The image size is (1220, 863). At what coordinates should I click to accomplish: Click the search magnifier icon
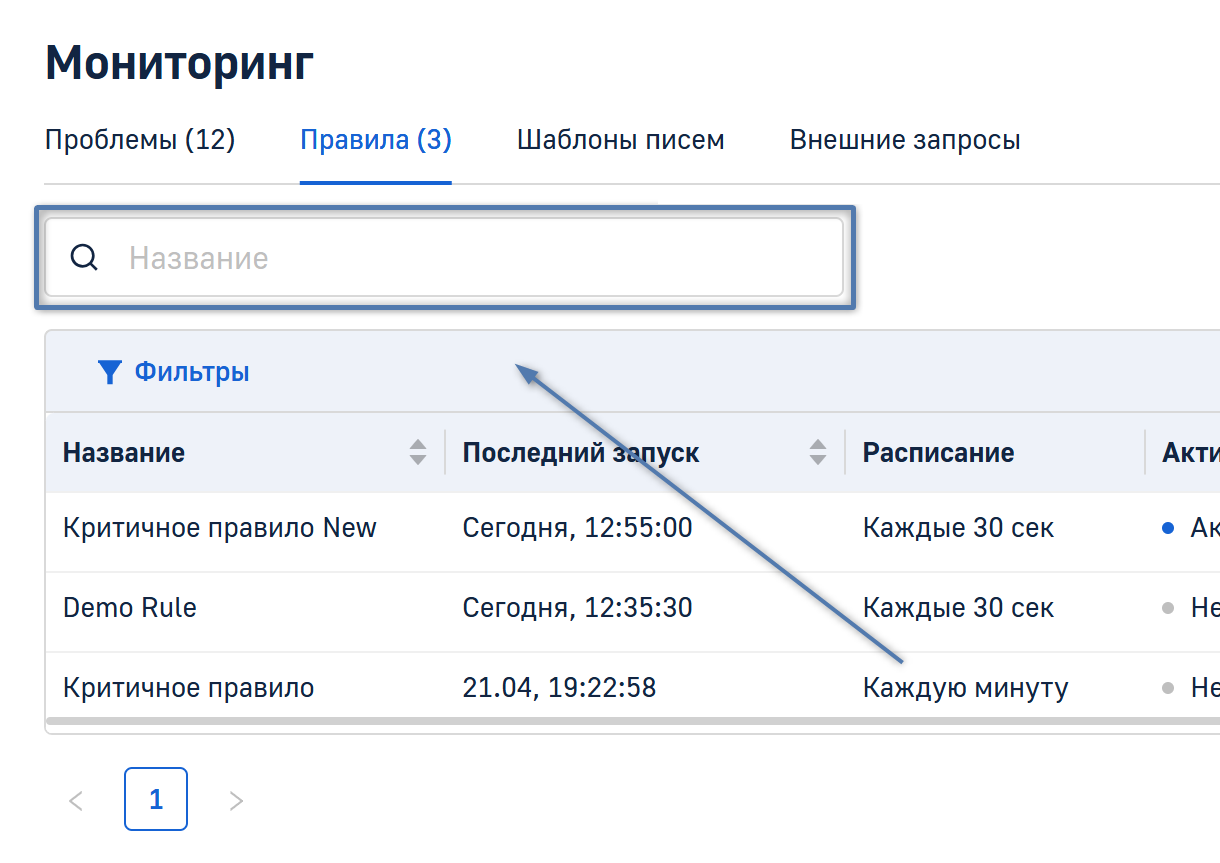84,258
